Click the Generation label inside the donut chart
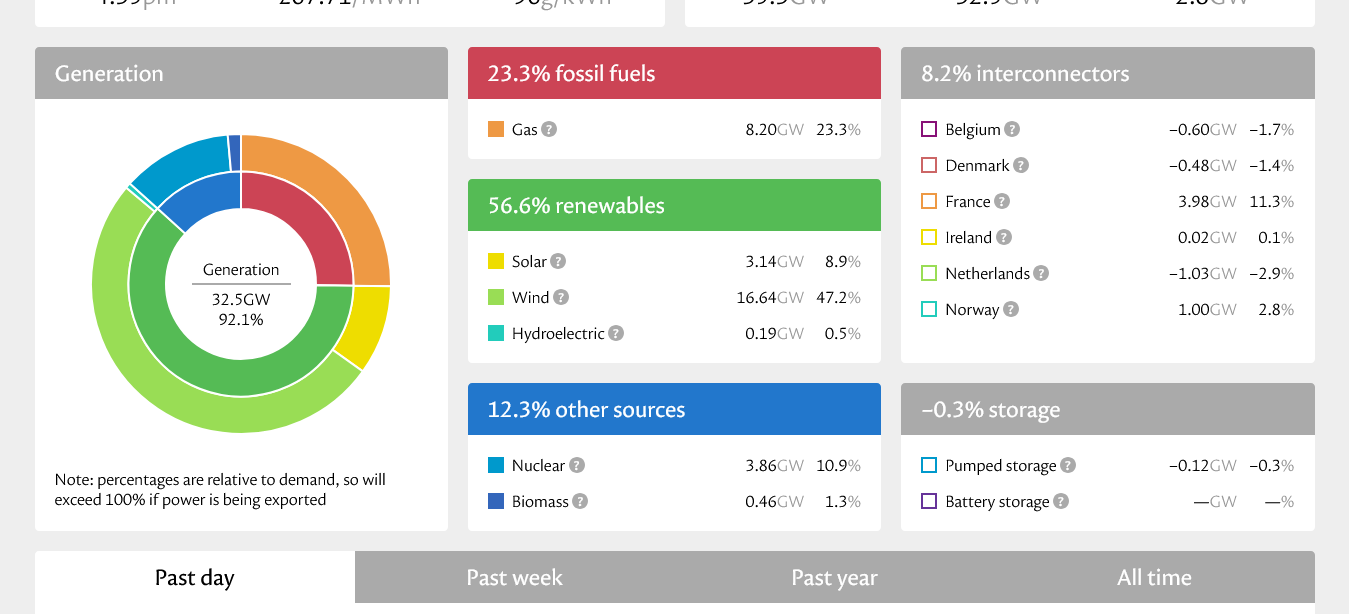 coord(240,271)
